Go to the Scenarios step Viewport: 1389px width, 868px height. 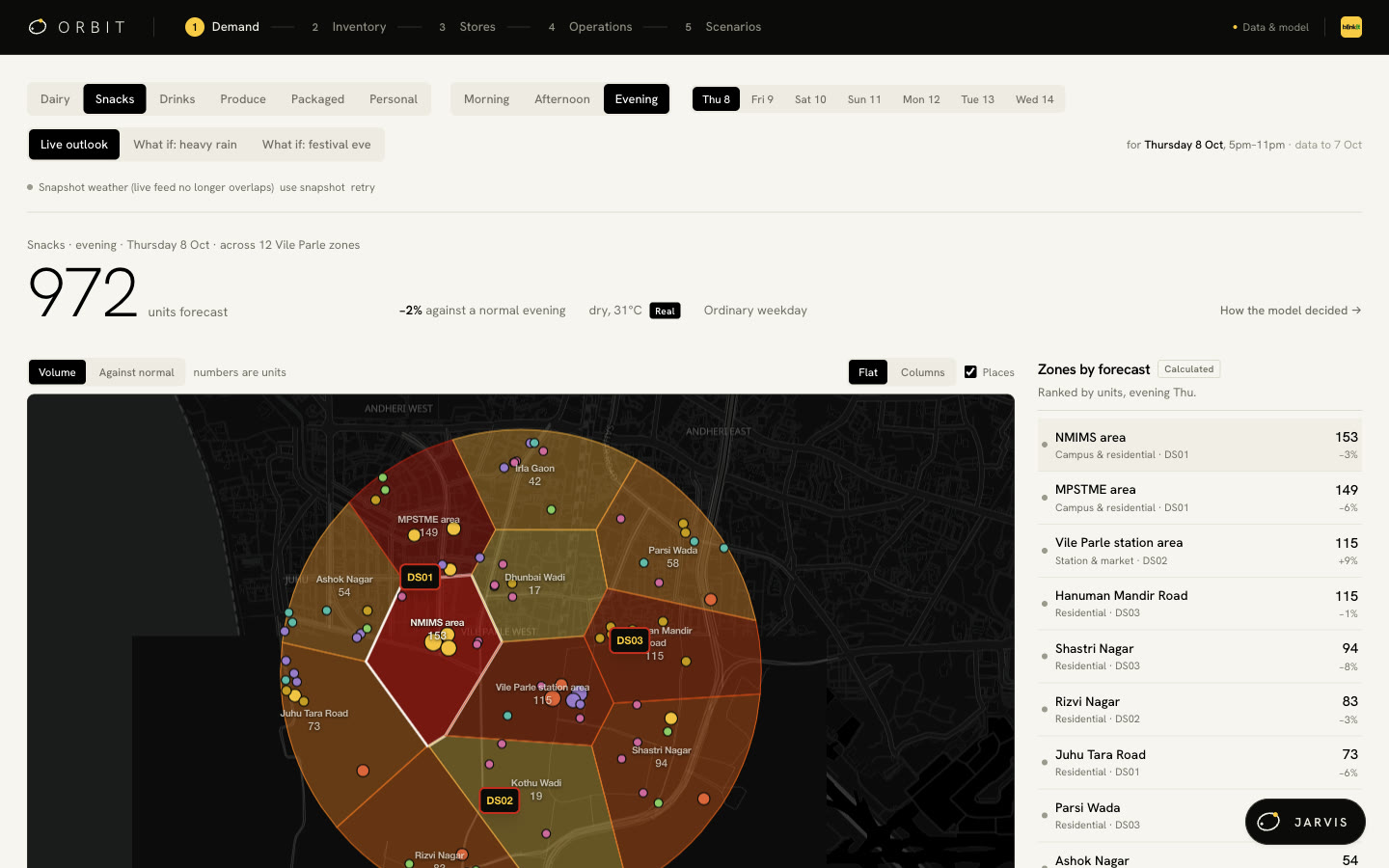(x=722, y=27)
